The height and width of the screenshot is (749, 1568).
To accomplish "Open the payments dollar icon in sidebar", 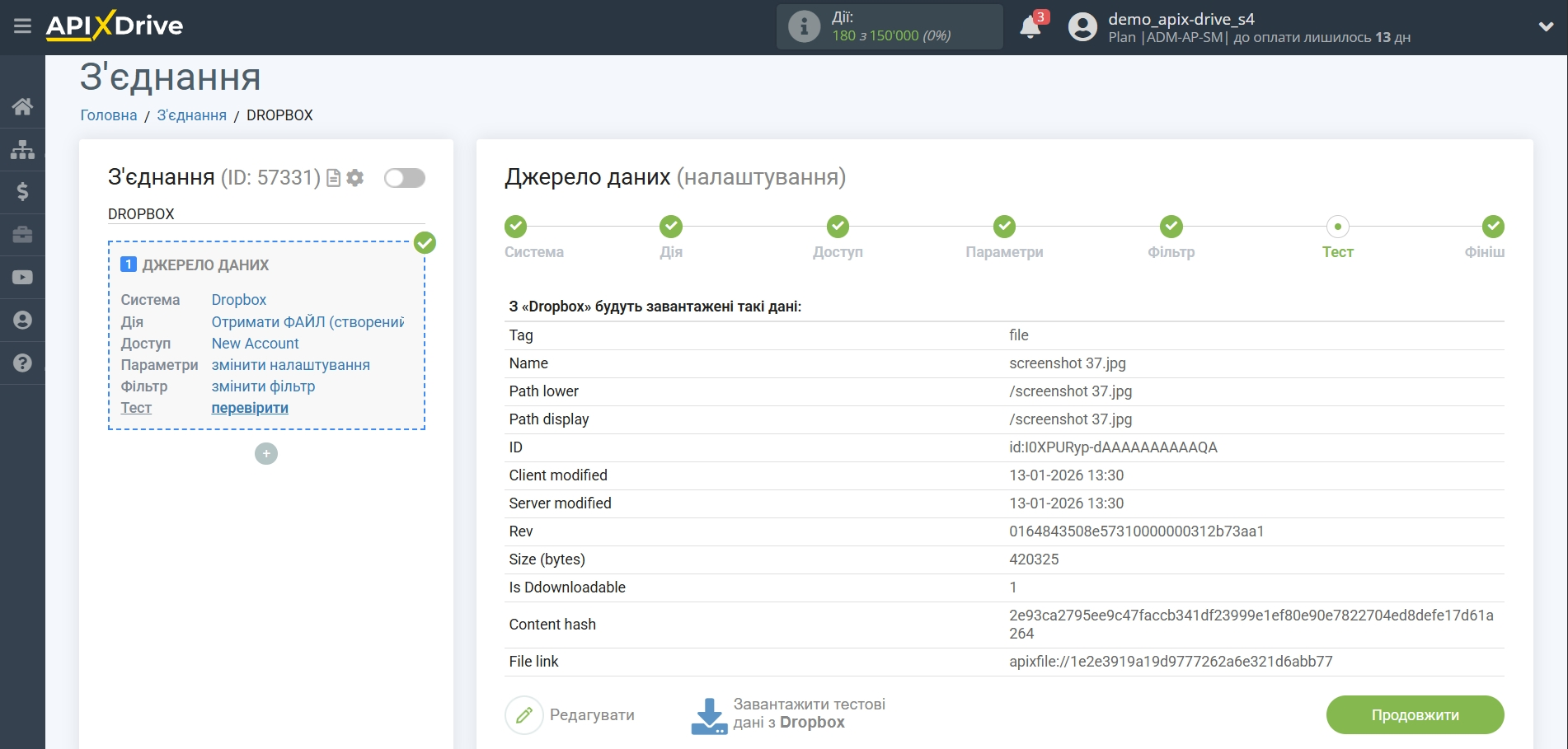I will click(x=22, y=192).
